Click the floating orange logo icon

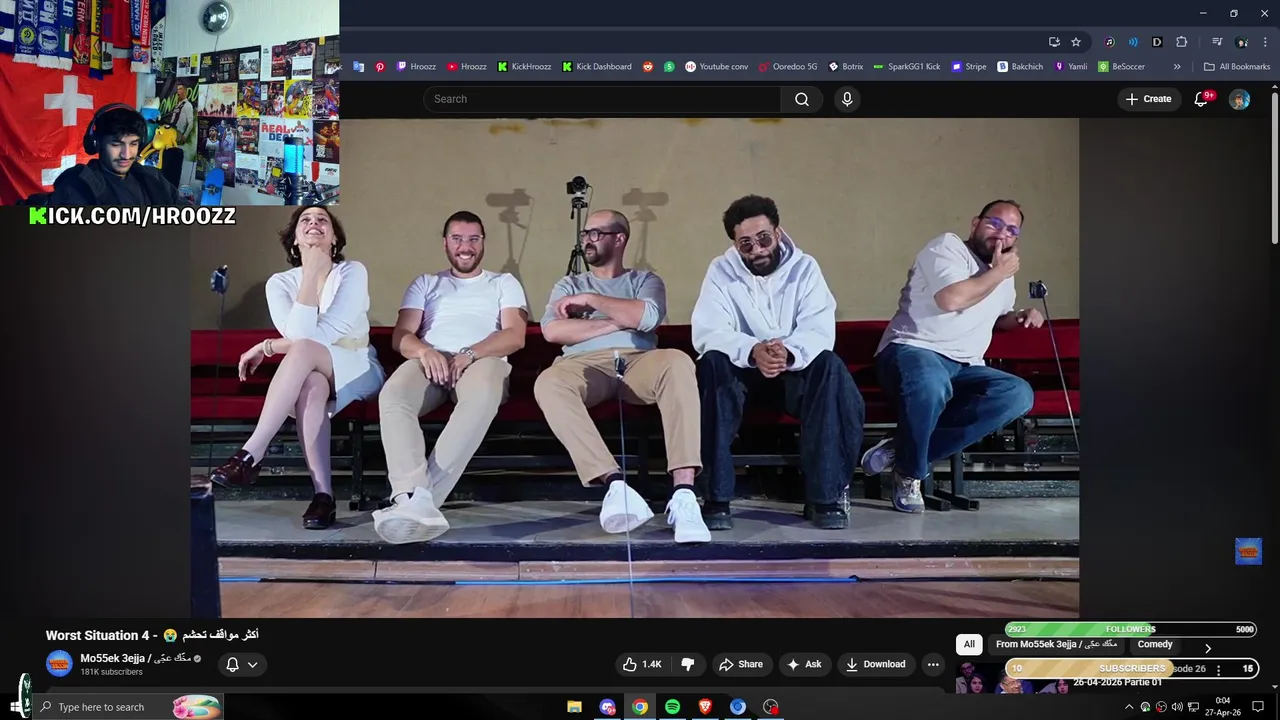tap(1248, 551)
